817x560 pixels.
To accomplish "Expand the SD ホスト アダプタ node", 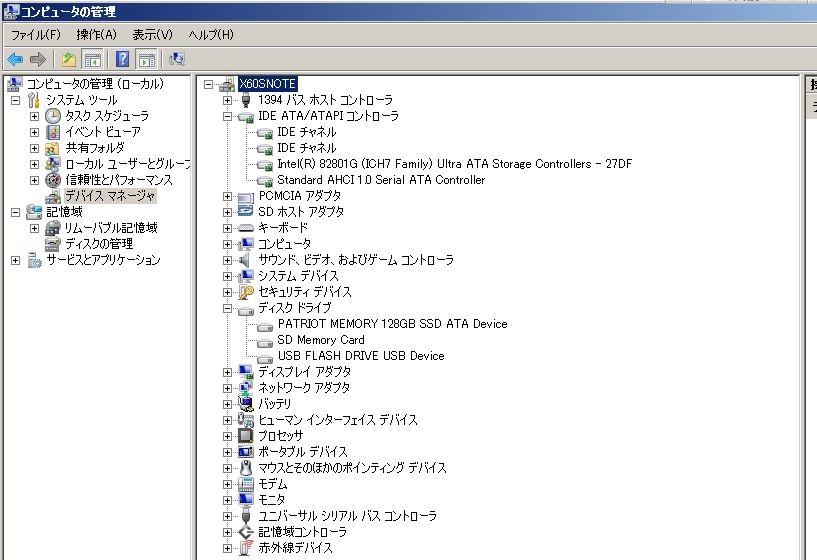I will (x=227, y=212).
